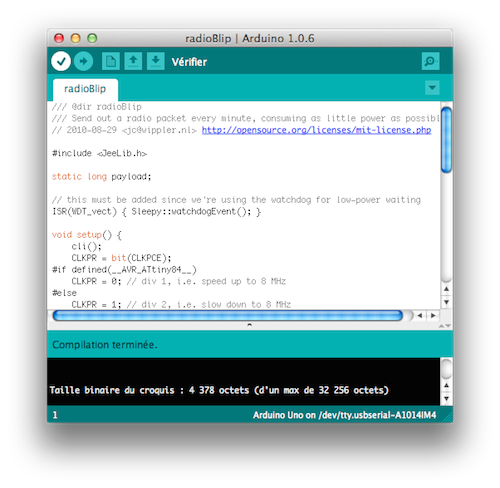Click the console scroll down arrow

coord(446,399)
